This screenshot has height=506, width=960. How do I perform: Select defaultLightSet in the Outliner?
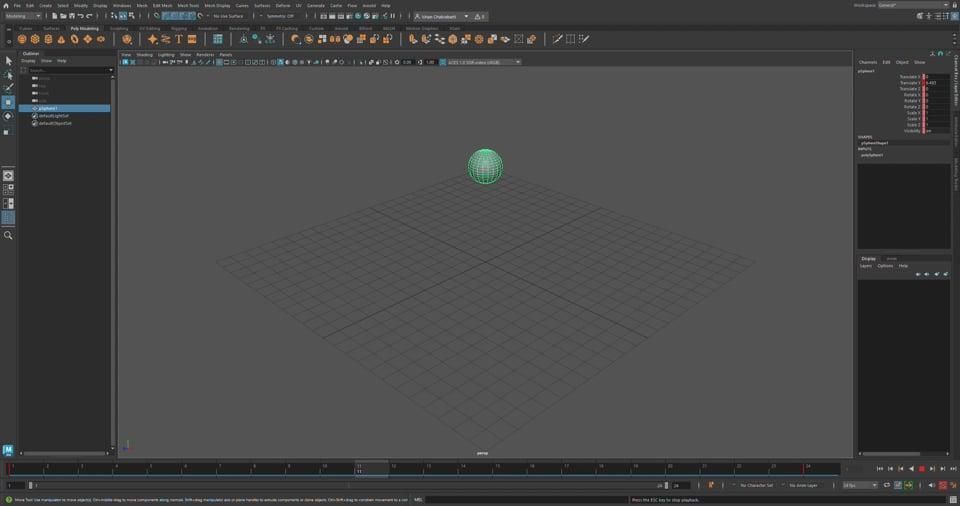point(54,116)
